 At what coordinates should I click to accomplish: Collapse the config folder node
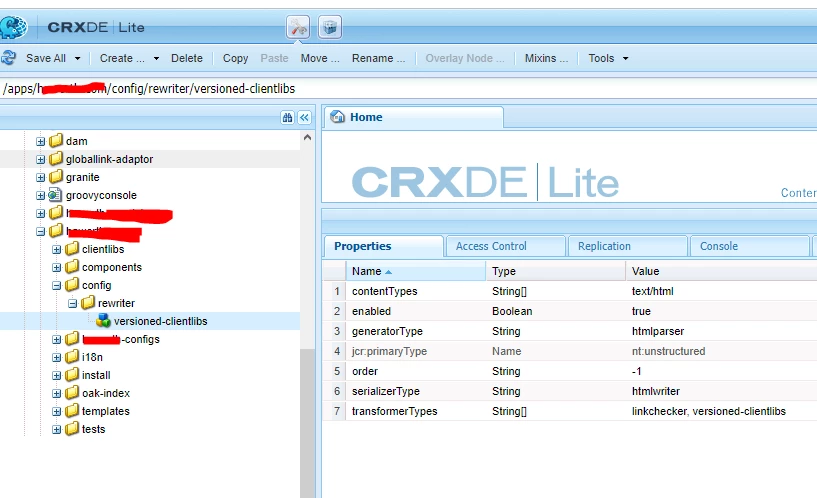tap(57, 285)
